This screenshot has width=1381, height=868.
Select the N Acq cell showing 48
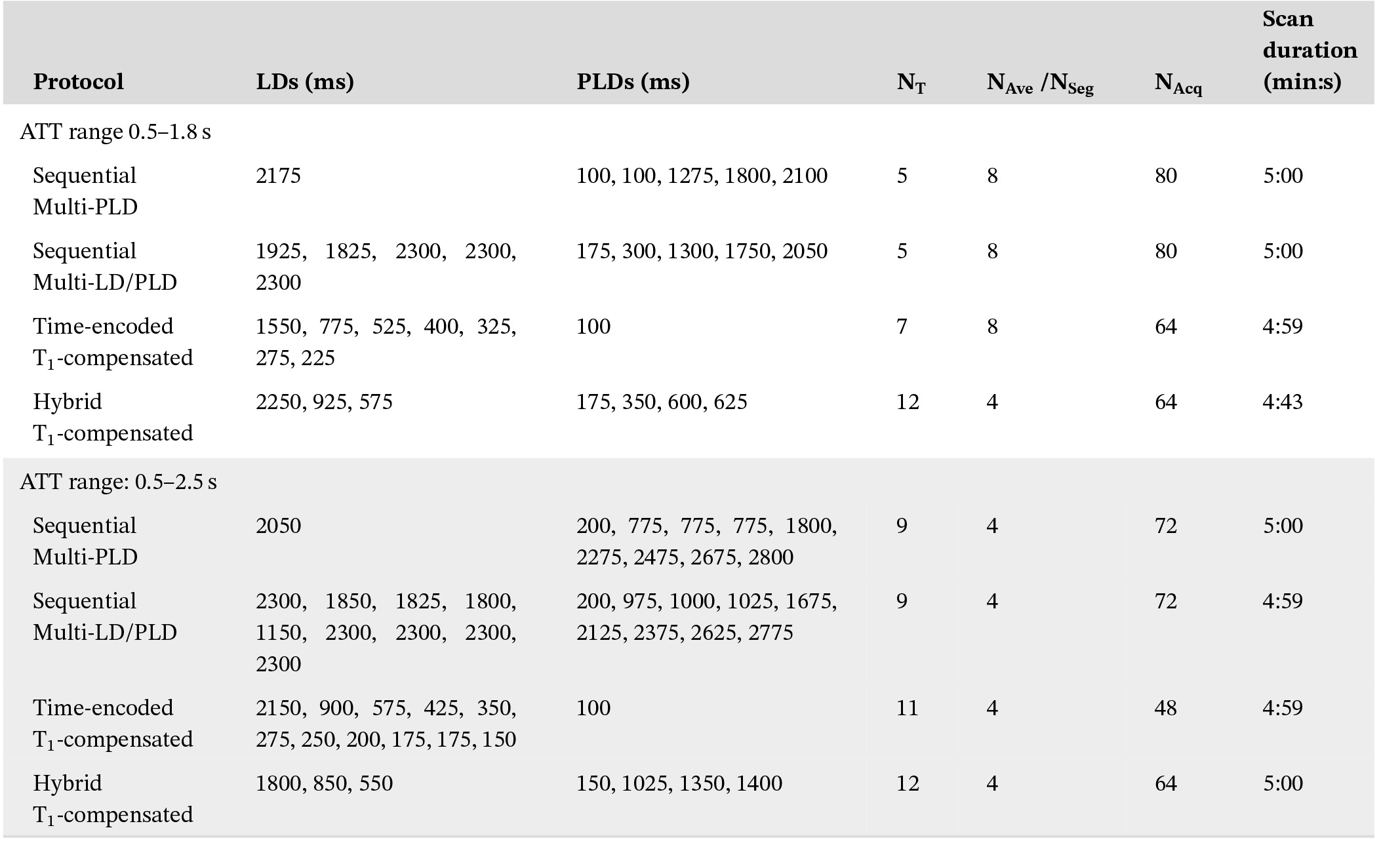tap(1165, 708)
